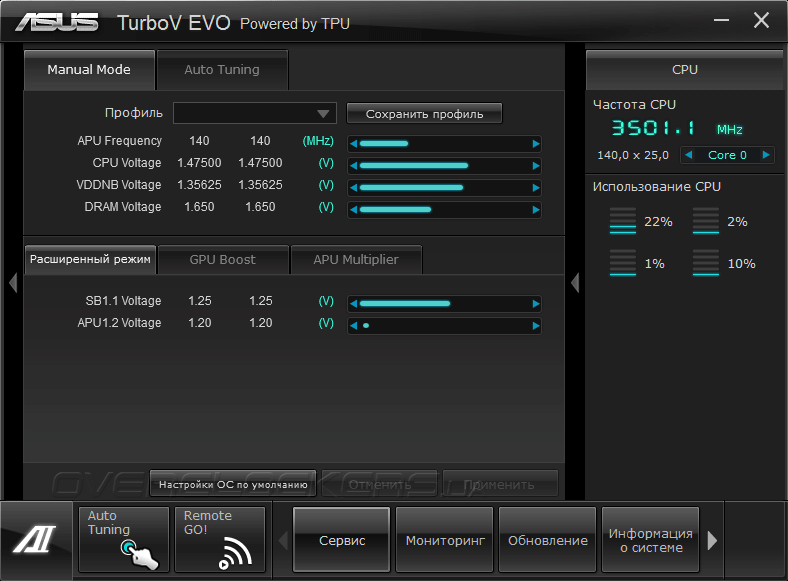Click the Применить button

tap(500, 485)
